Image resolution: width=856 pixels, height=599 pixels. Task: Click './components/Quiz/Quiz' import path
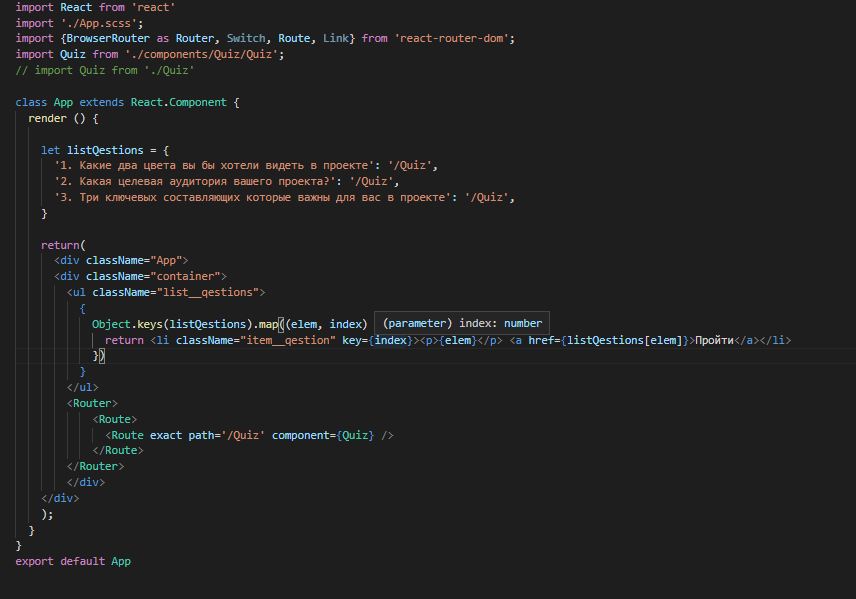(x=201, y=54)
